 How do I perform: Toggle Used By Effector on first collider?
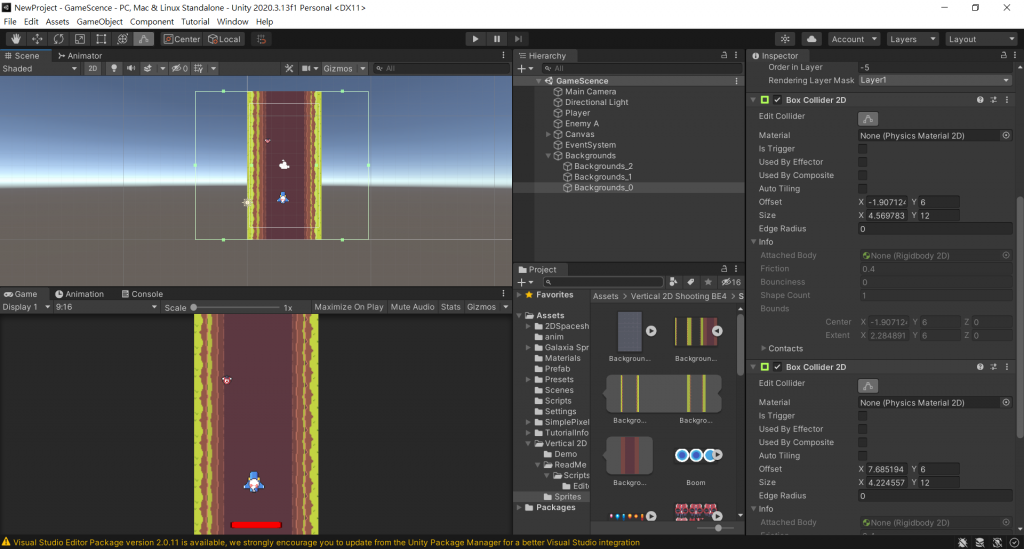[x=863, y=162]
